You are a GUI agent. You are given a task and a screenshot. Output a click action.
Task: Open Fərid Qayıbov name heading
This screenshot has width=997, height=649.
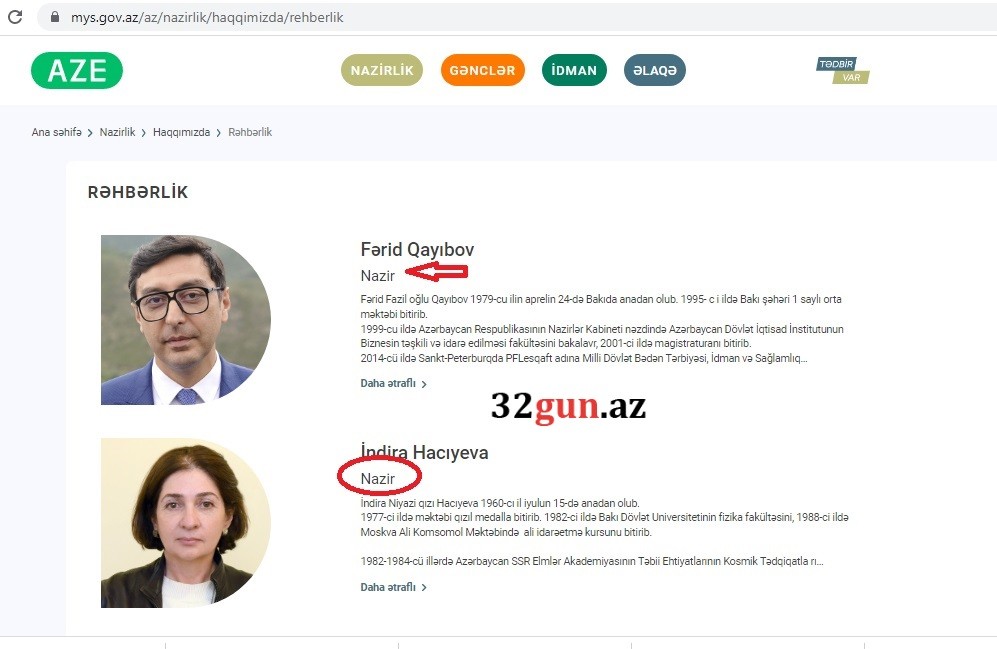click(417, 249)
